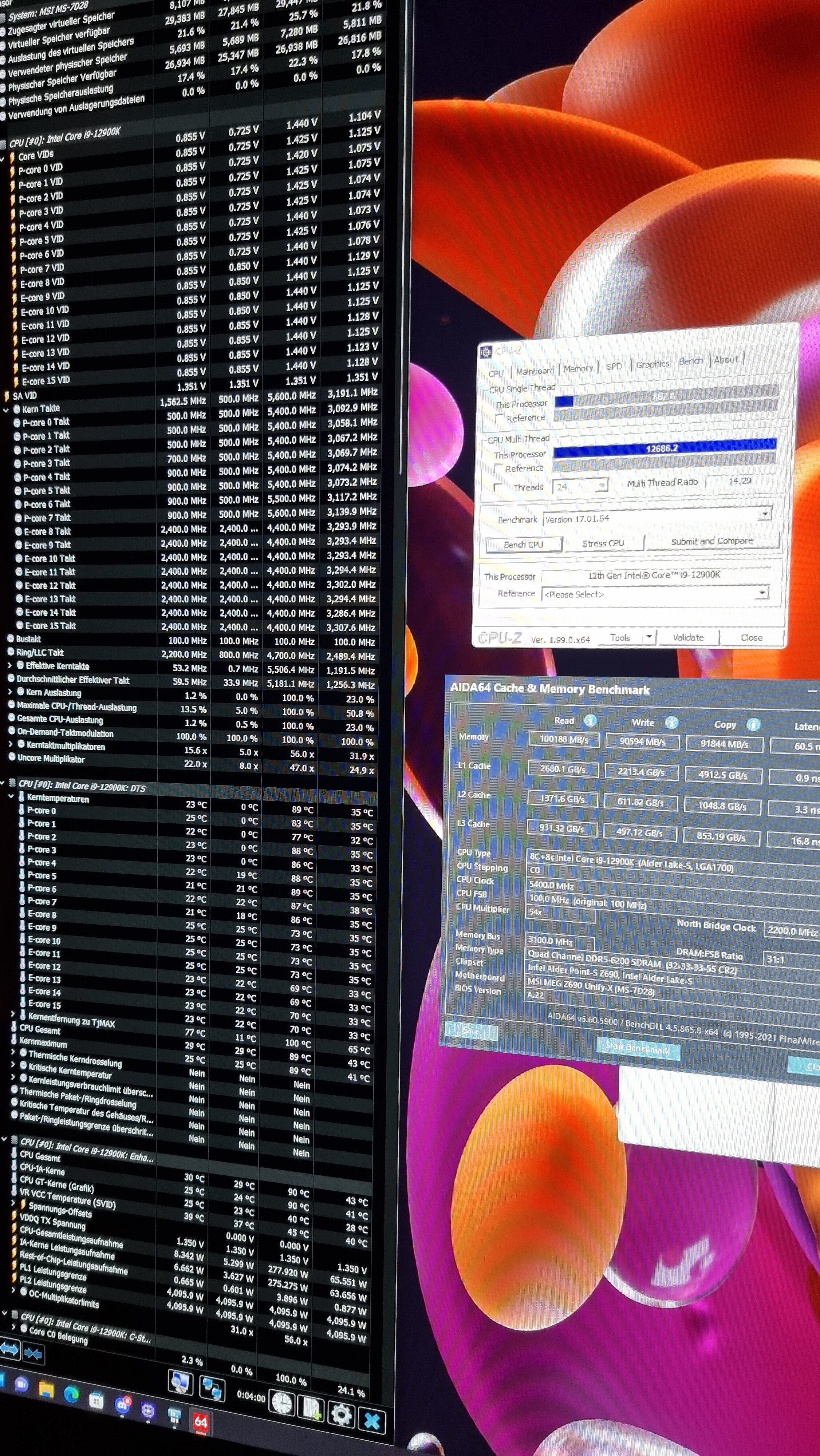Start HWiNFO logging with sheet-plus icon
Screen dimensions: 820x1456
tap(311, 1409)
